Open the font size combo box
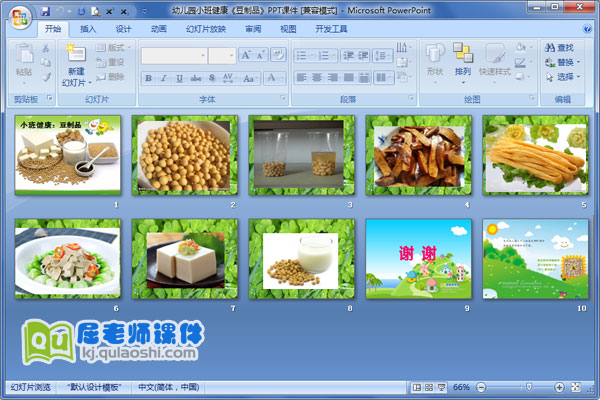600x400 pixels. click(222, 56)
